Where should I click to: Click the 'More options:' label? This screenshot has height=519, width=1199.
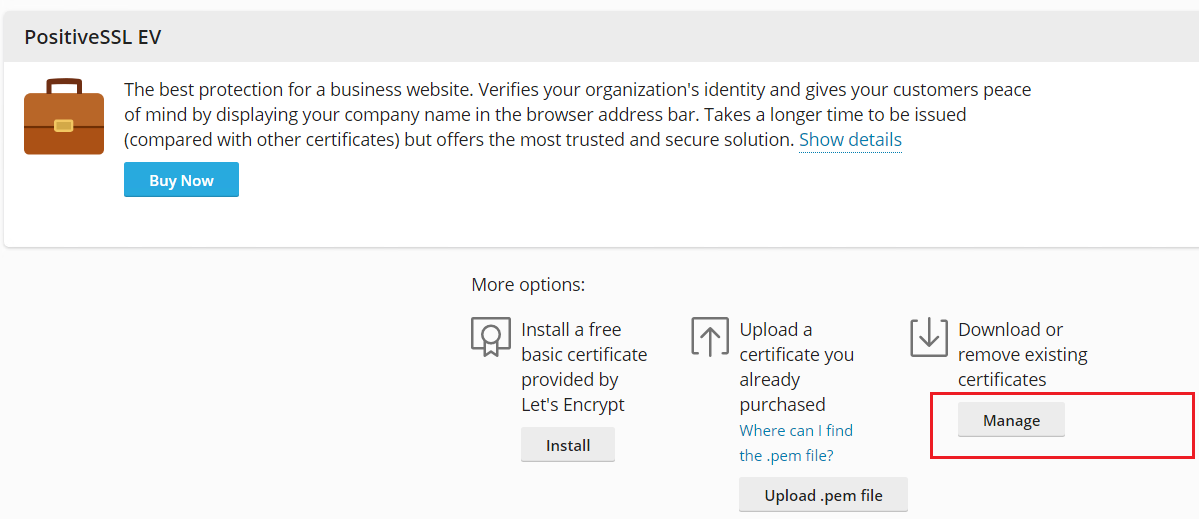528,285
